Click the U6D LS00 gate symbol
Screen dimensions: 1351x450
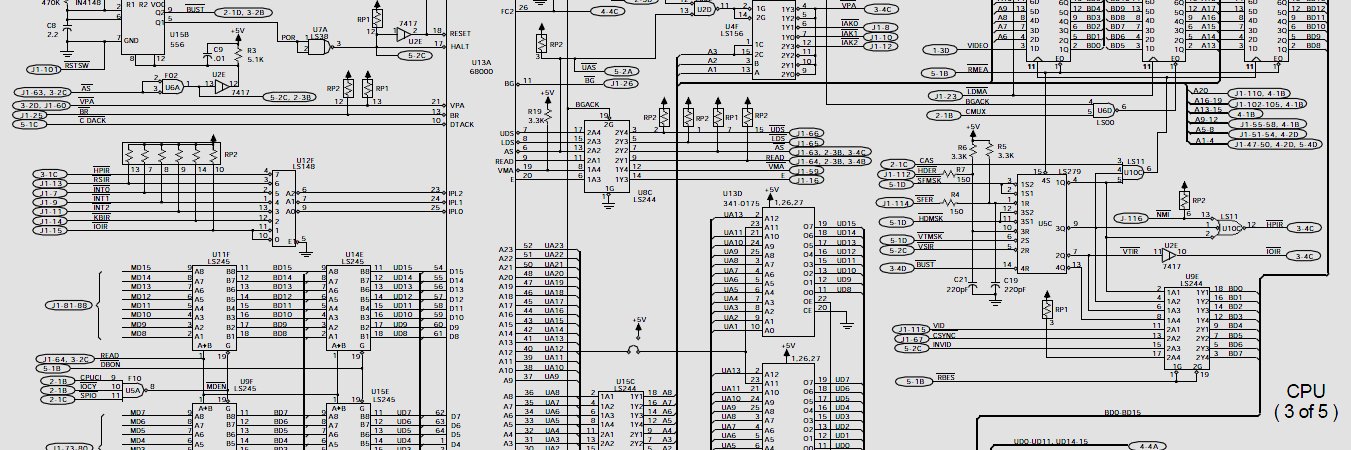[1105, 109]
